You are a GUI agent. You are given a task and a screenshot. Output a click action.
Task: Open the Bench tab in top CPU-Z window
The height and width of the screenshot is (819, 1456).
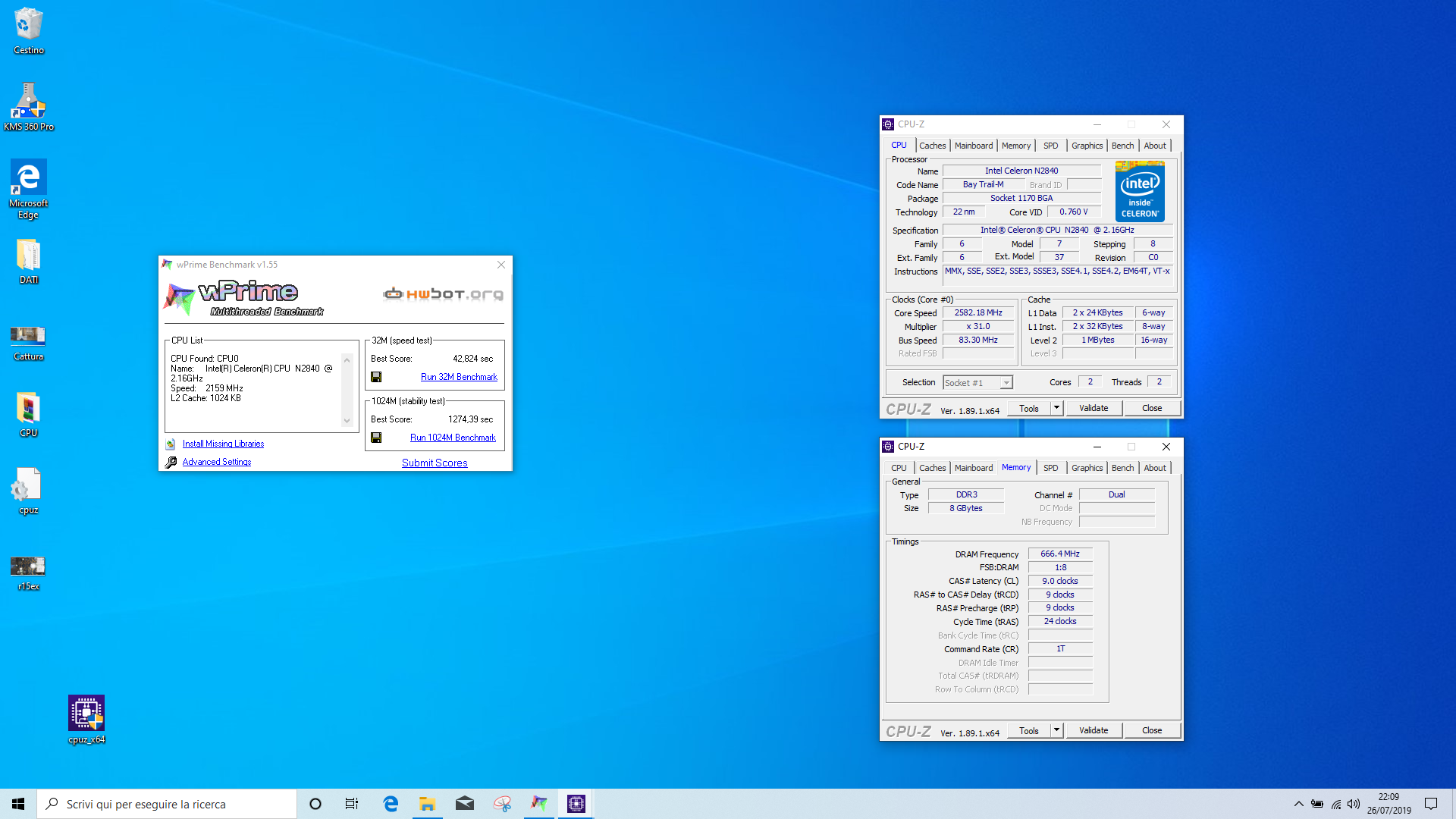(x=1122, y=146)
